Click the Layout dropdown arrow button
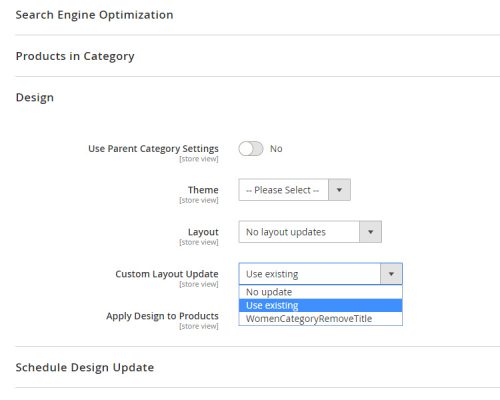Image resolution: width=500 pixels, height=400 pixels. coord(370,232)
